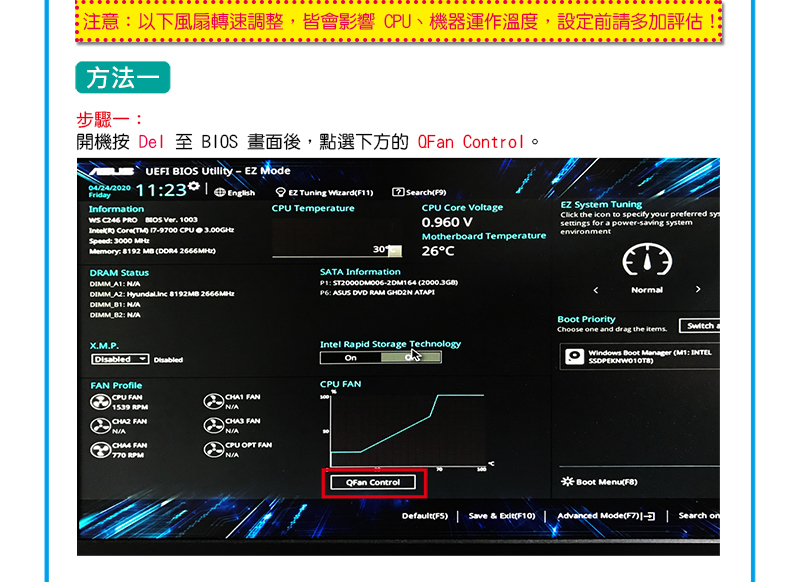This screenshot has height=582, width=800.
Task: Click the 04/24/2020 Friday date
Action: (x=110, y=191)
